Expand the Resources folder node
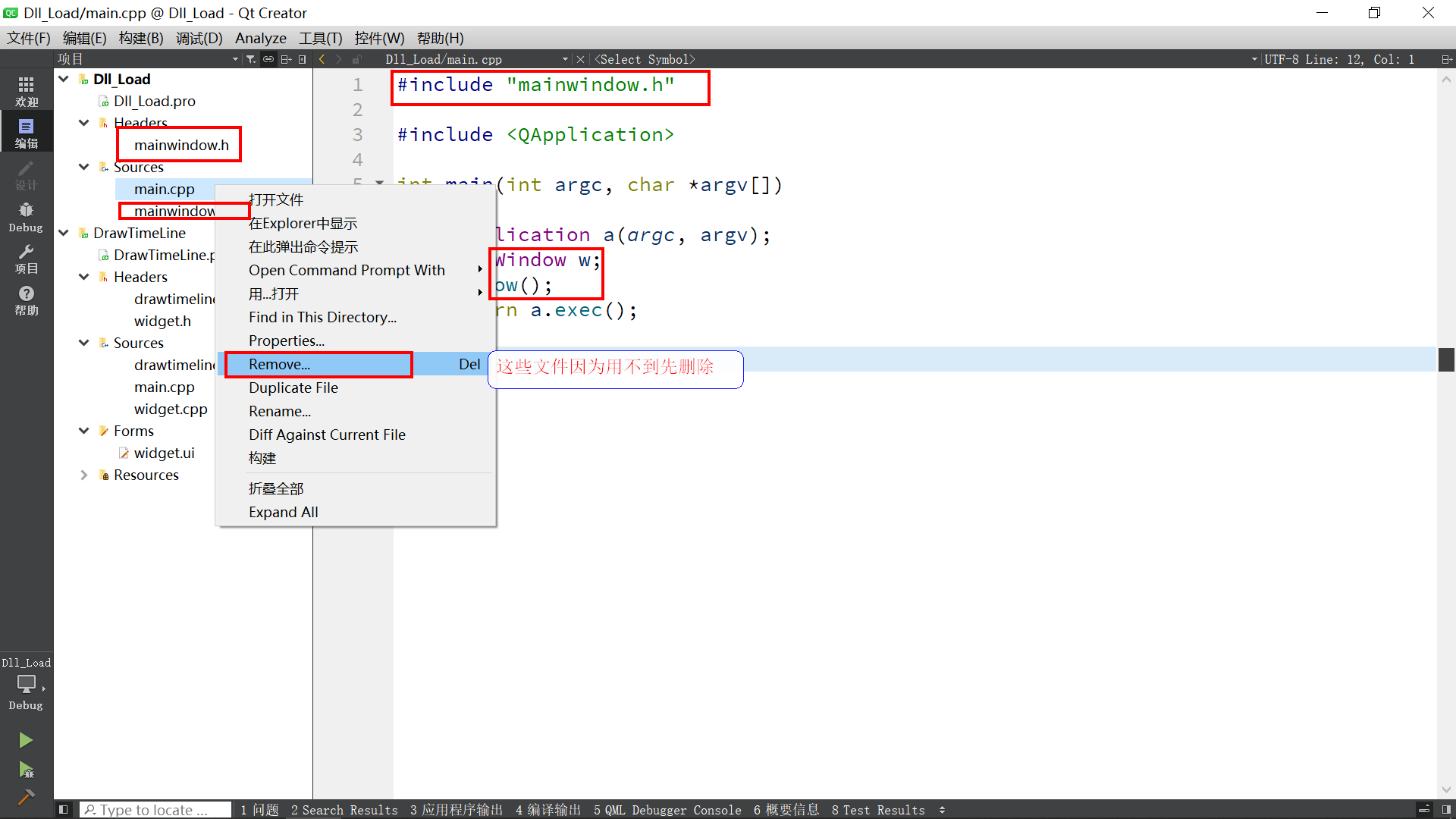The height and width of the screenshot is (819, 1456). coord(83,475)
